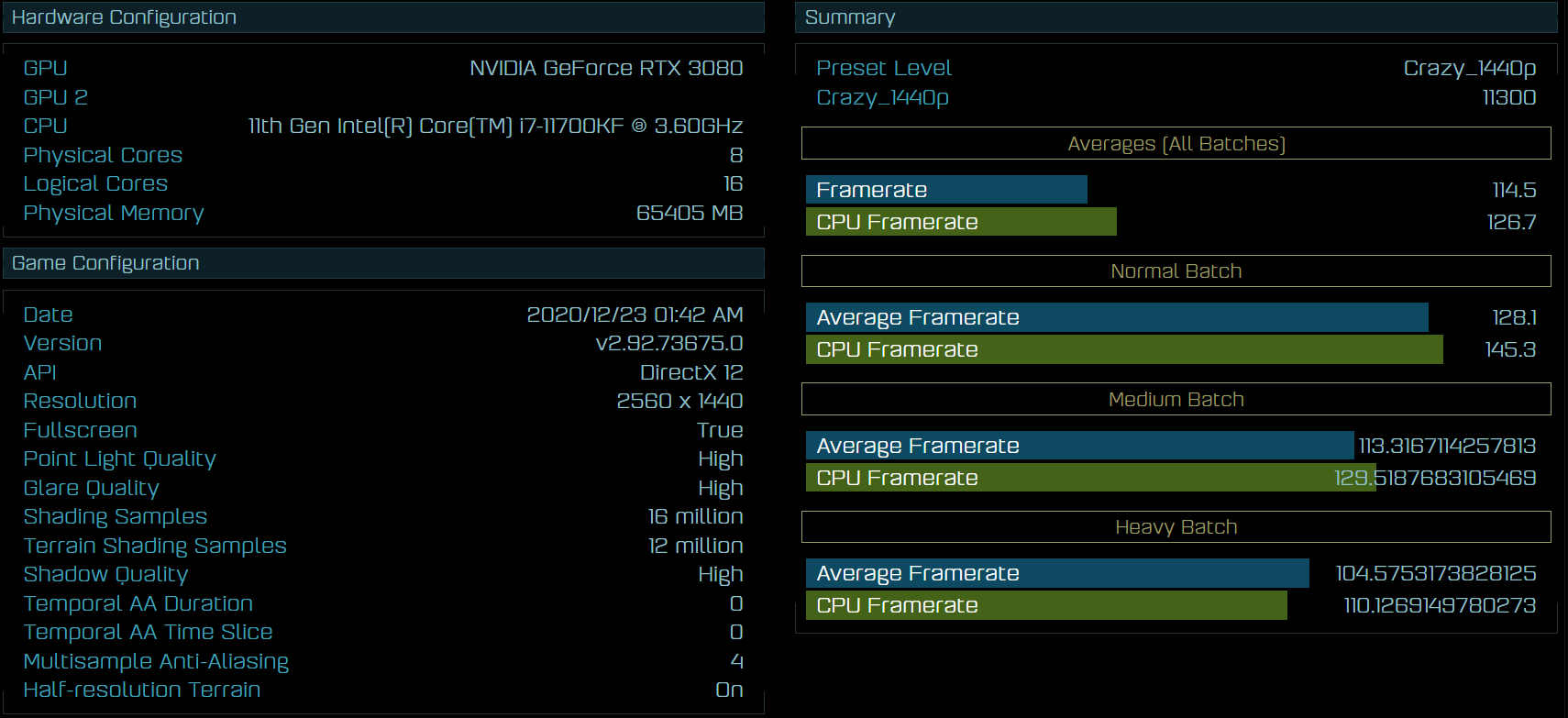Click the DirectX 12 API value
The height and width of the screenshot is (718, 1568).
pyautogui.click(x=691, y=372)
